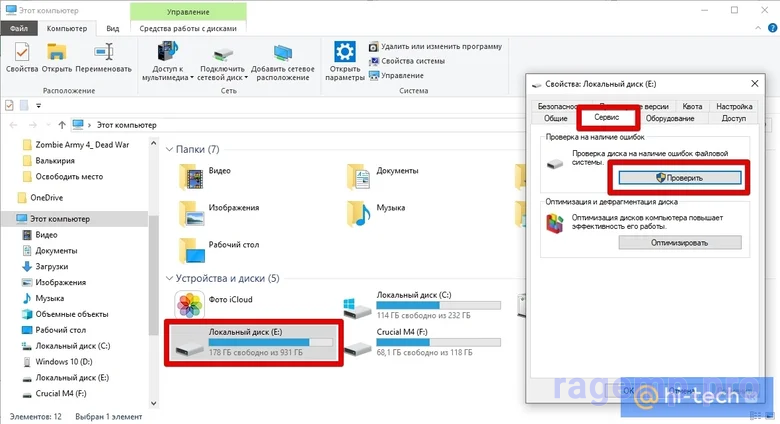
Task: Click Добавить сетевое расположение icon
Action: click(x=283, y=52)
